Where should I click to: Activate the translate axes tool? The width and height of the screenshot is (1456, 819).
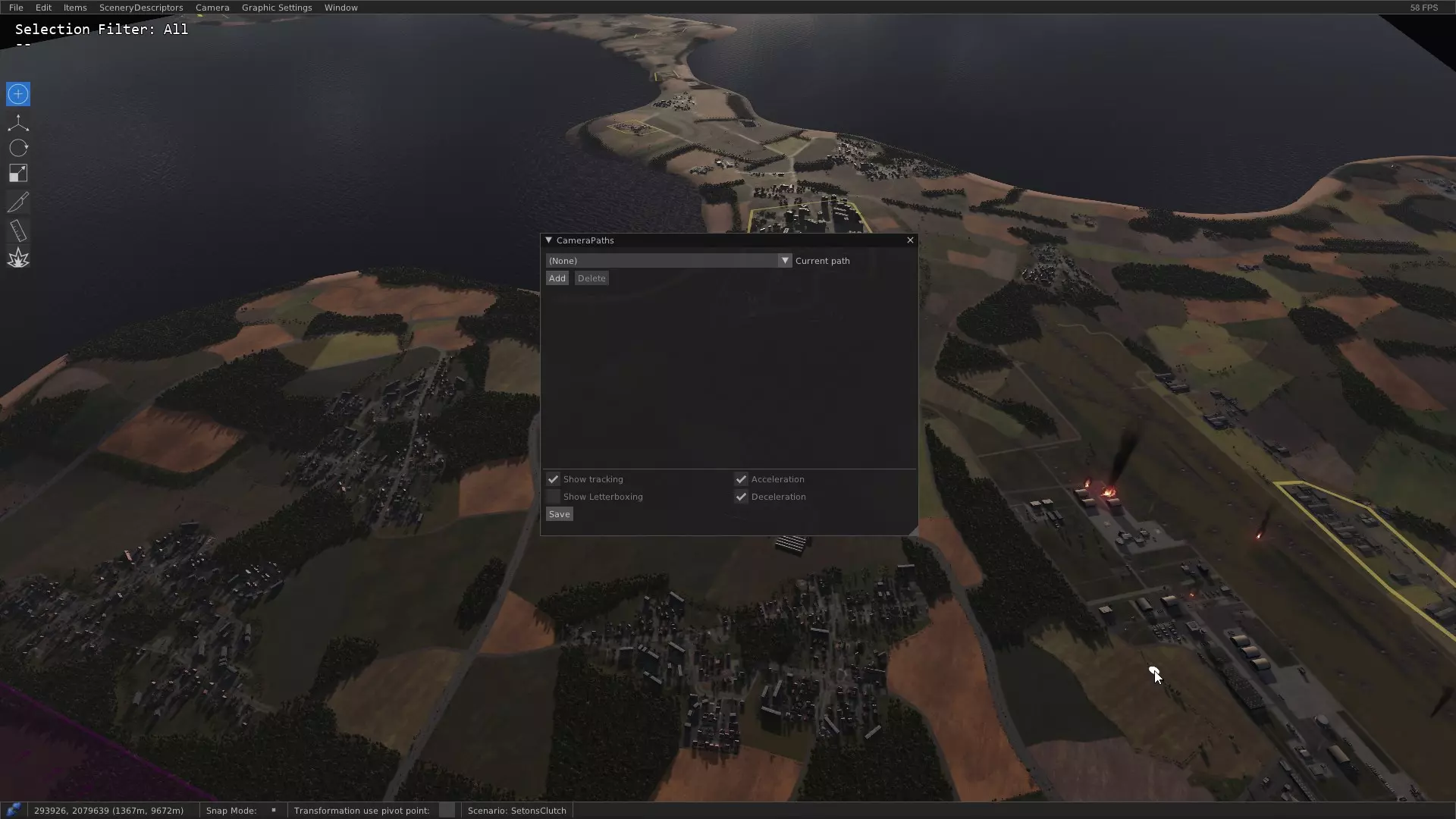18,123
